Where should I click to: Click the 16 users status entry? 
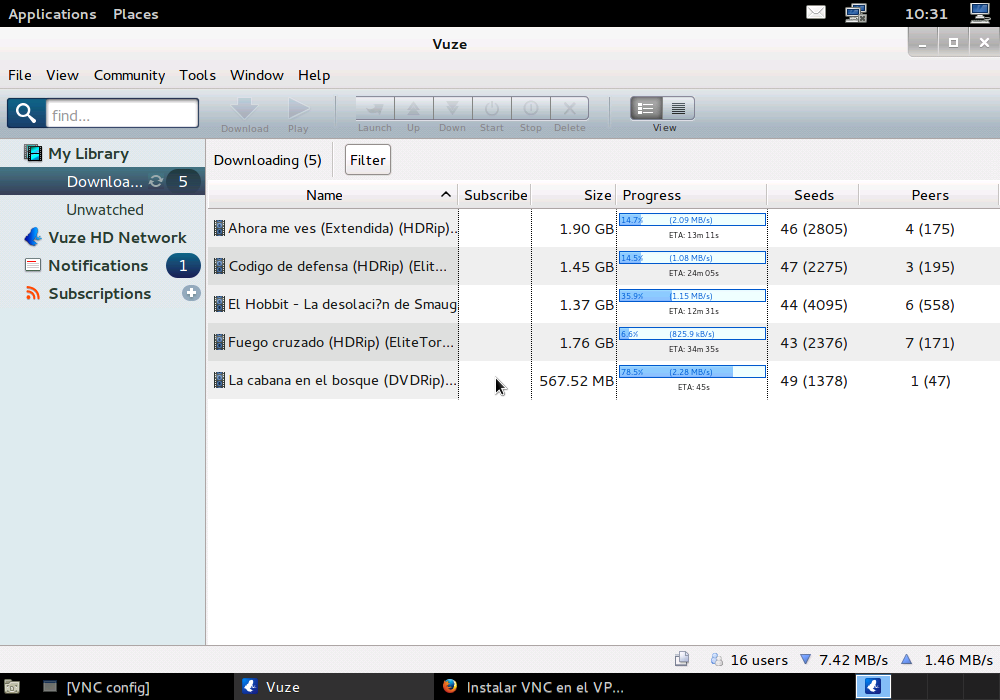749,660
